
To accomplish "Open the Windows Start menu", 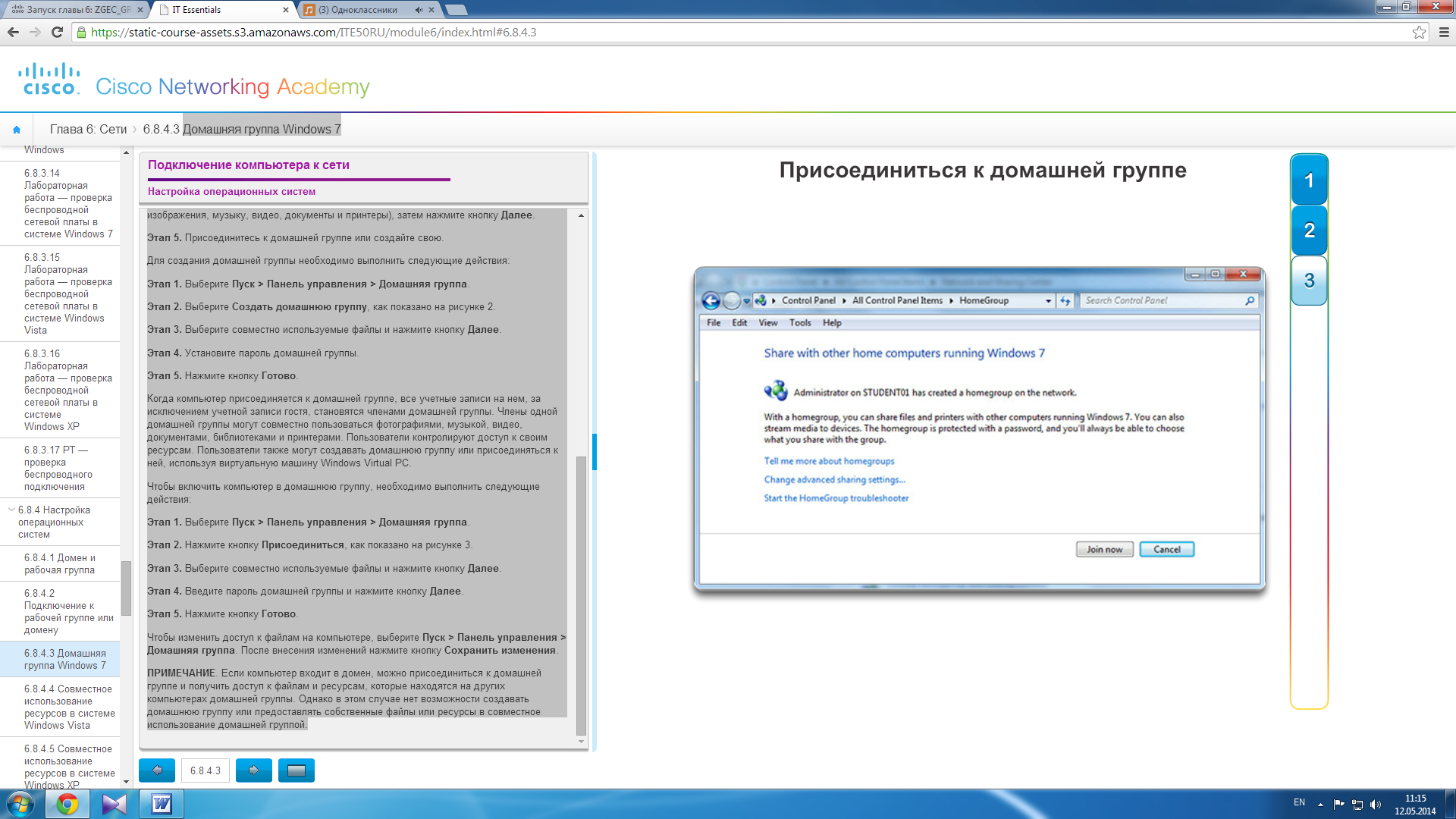I will pos(20,804).
